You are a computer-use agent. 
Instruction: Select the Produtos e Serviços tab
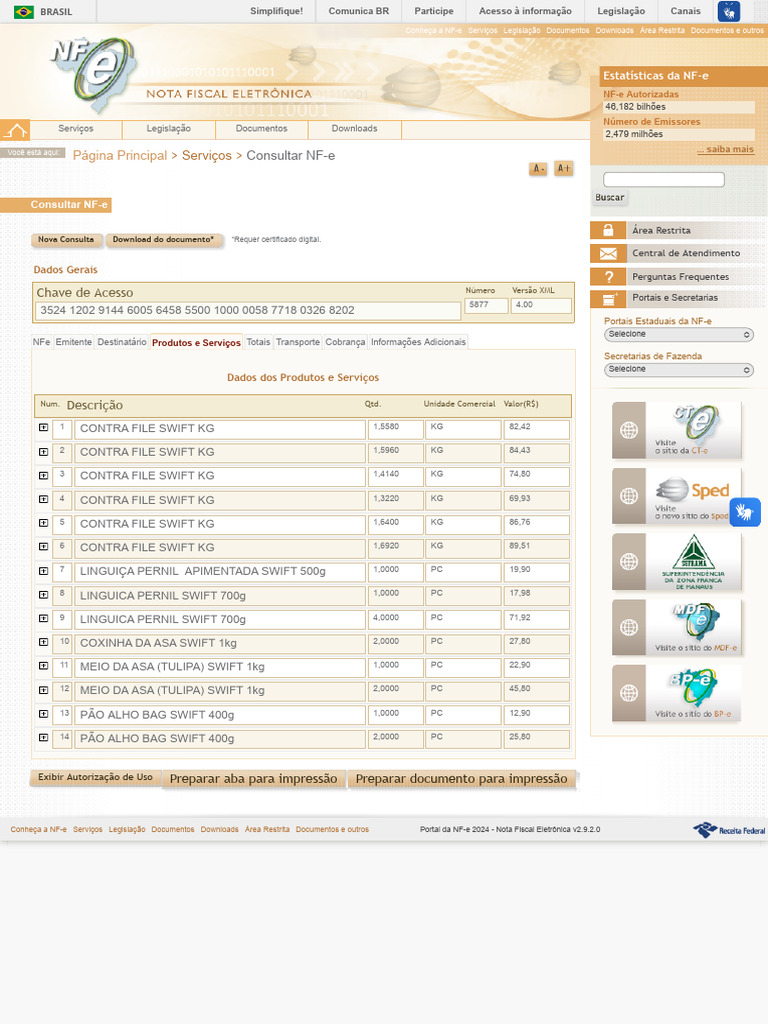point(196,342)
